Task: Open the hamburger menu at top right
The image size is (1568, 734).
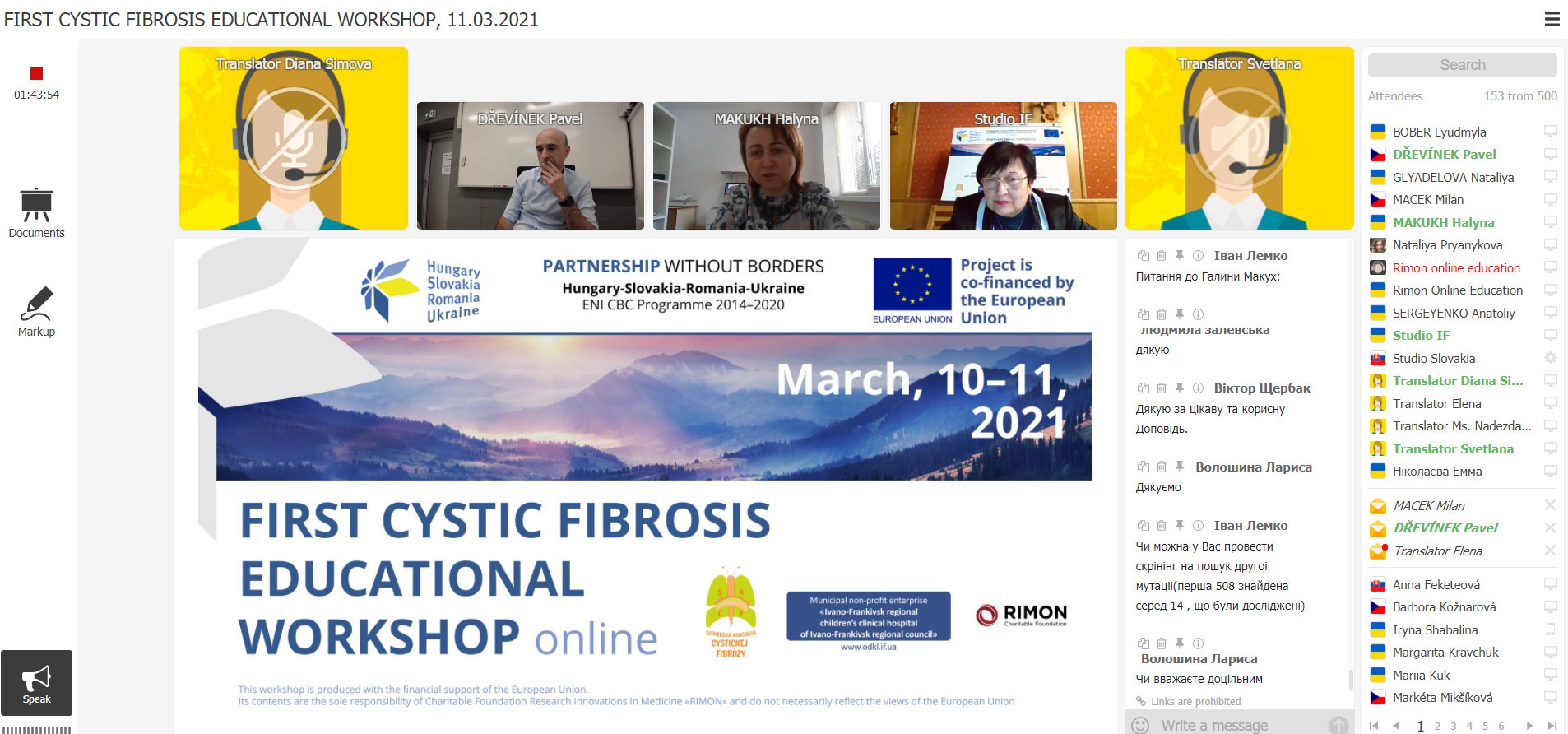Action: (1552, 19)
